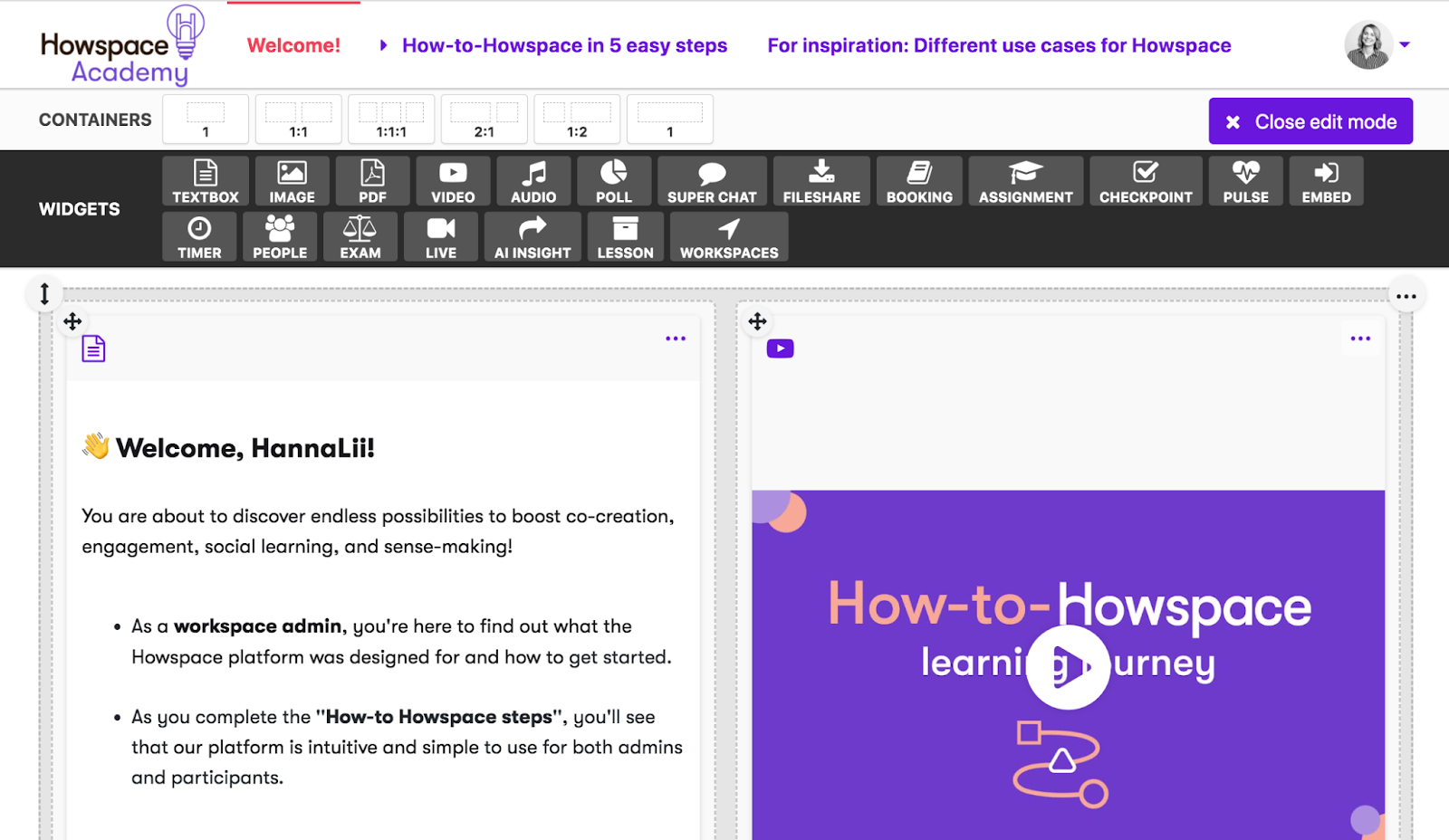Screen dimensions: 1449x840
Task: Add a Fileshare widget
Action: pyautogui.click(x=821, y=181)
